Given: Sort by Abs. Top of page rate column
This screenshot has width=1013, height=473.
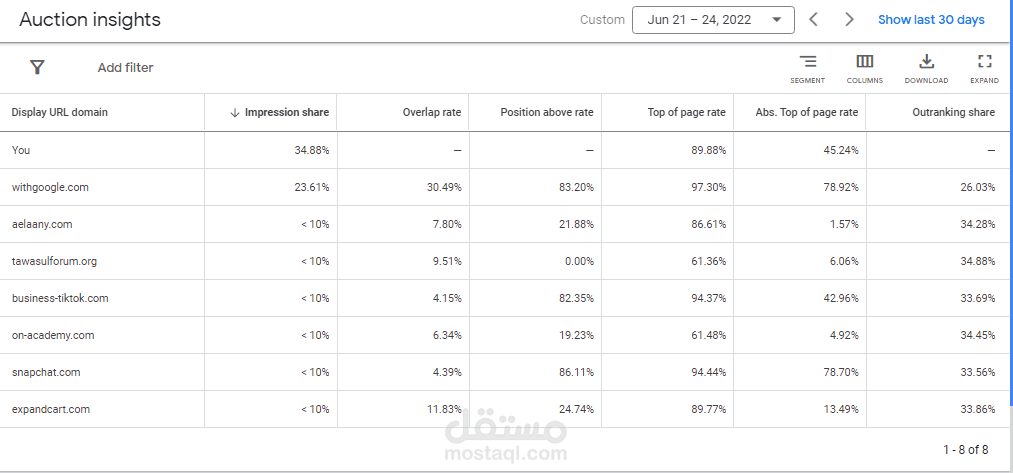Looking at the screenshot, I should click(x=807, y=112).
